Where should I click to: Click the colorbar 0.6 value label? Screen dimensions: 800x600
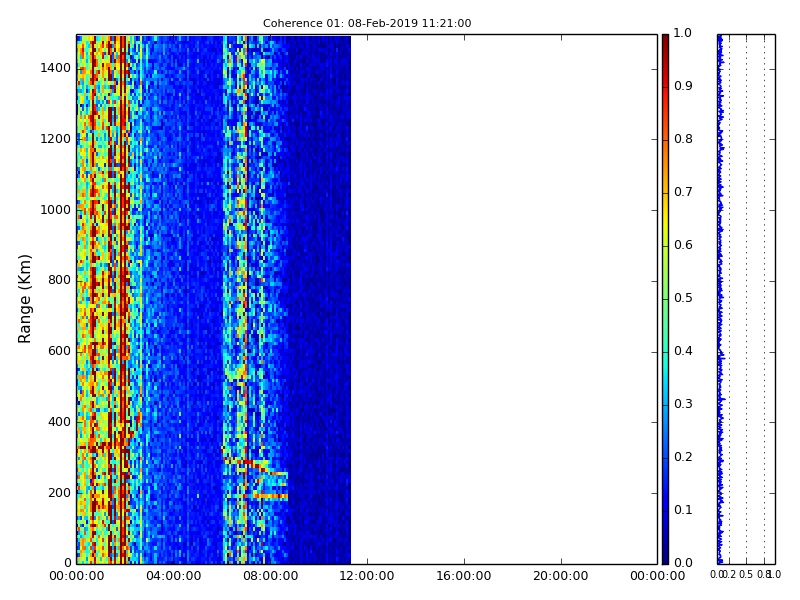[683, 245]
